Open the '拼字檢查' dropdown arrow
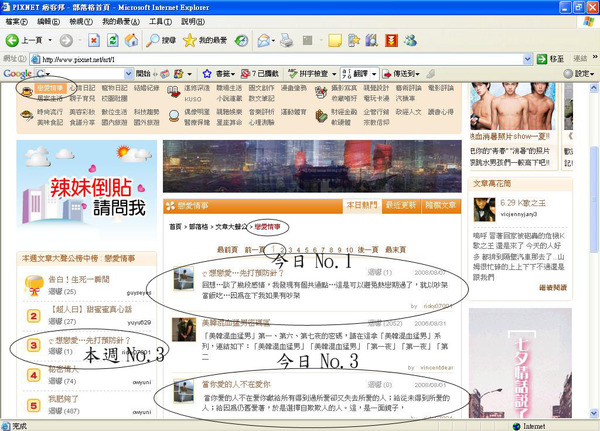The height and width of the screenshot is (431, 600). pyautogui.click(x=334, y=74)
